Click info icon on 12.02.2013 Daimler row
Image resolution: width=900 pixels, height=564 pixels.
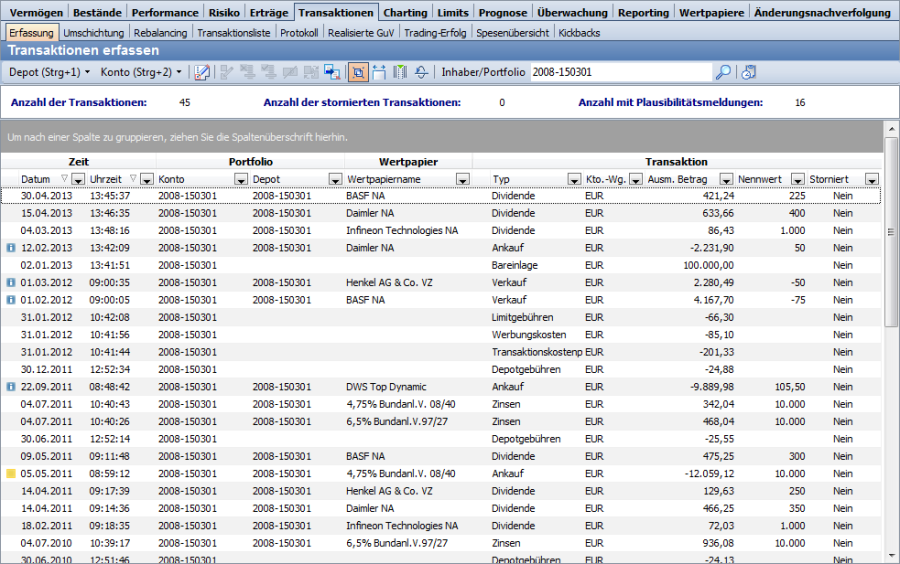(11, 248)
